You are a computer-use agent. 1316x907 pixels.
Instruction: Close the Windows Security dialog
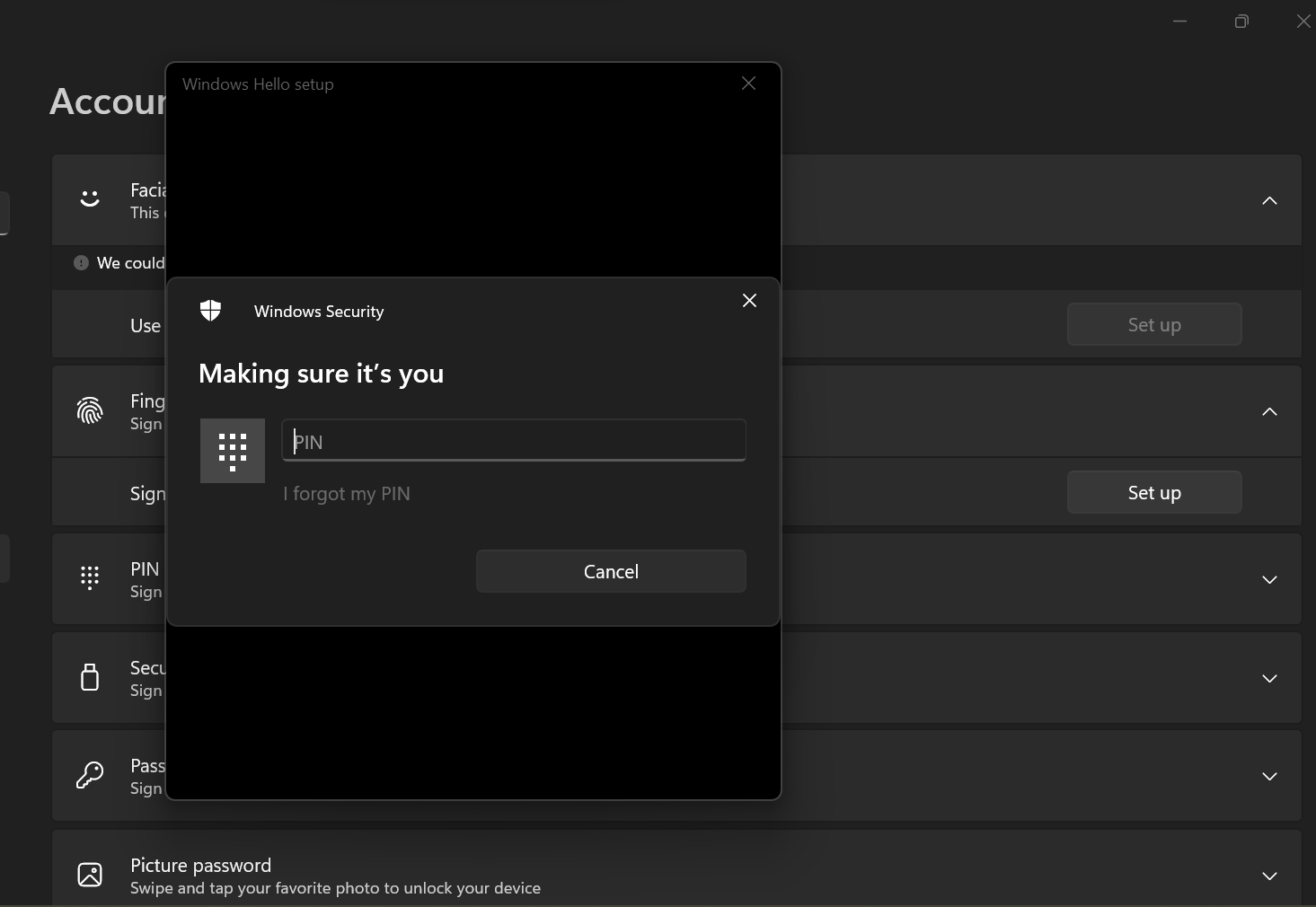(749, 301)
